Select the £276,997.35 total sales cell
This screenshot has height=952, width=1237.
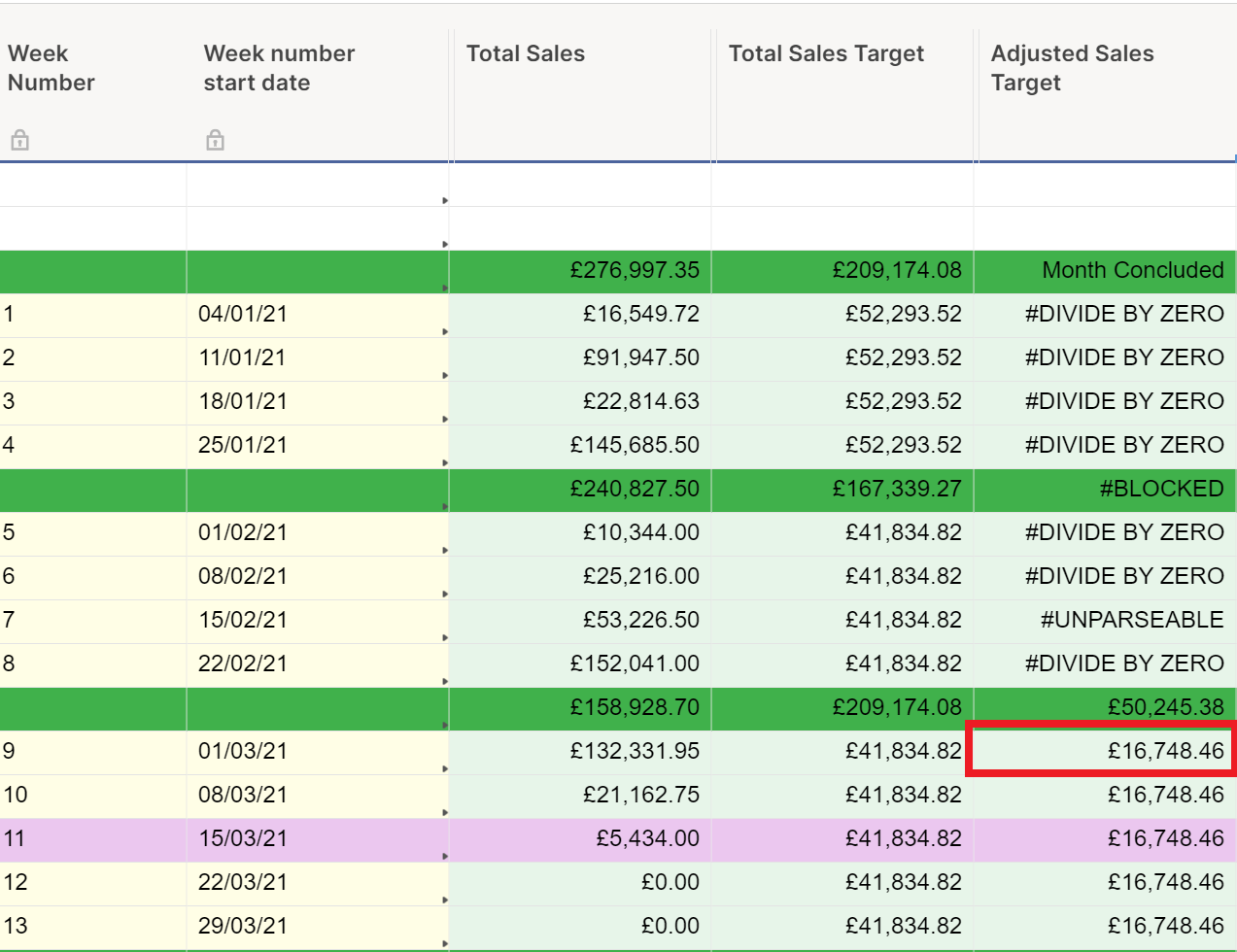[x=580, y=271]
